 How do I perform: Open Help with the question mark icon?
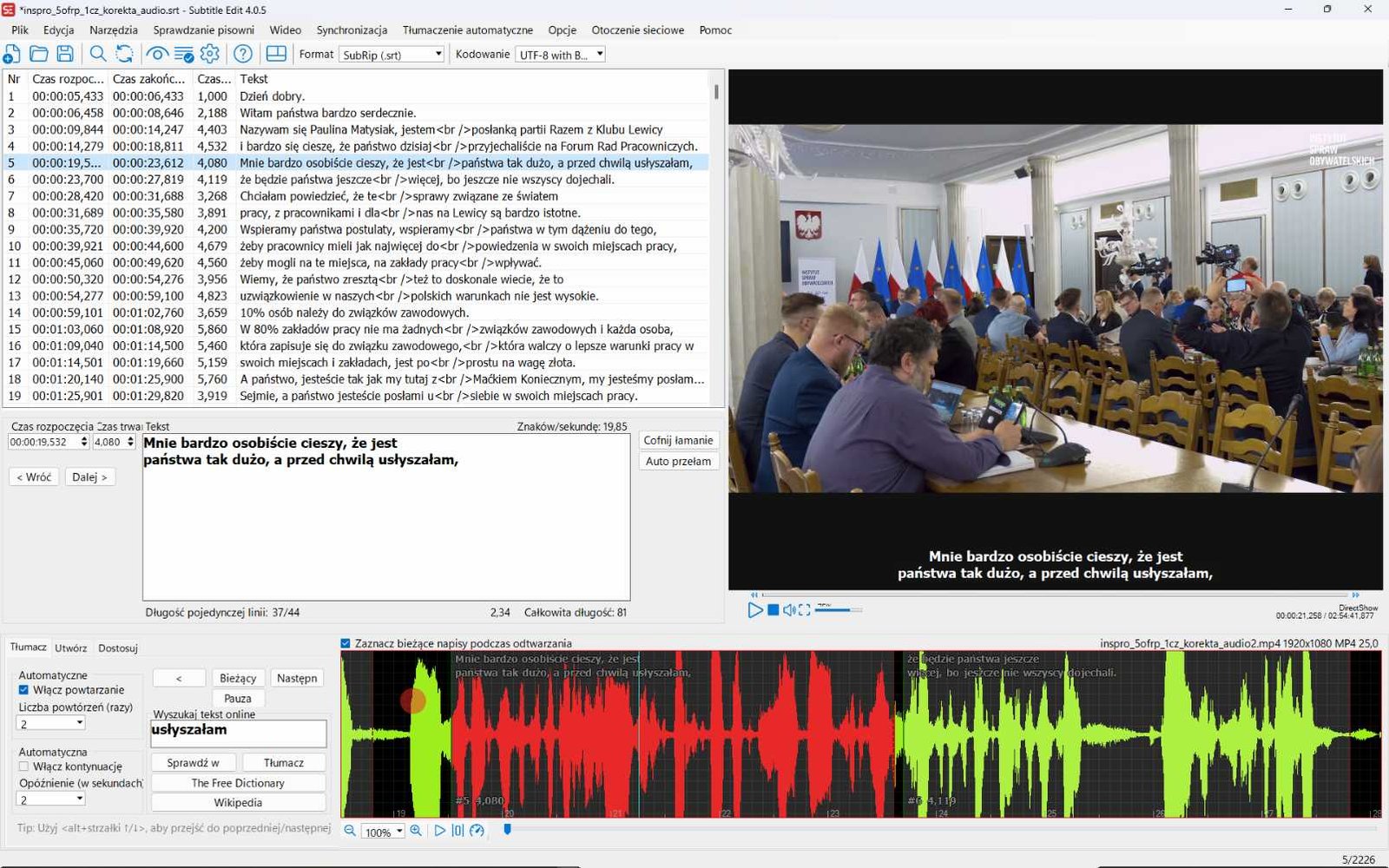pyautogui.click(x=243, y=54)
